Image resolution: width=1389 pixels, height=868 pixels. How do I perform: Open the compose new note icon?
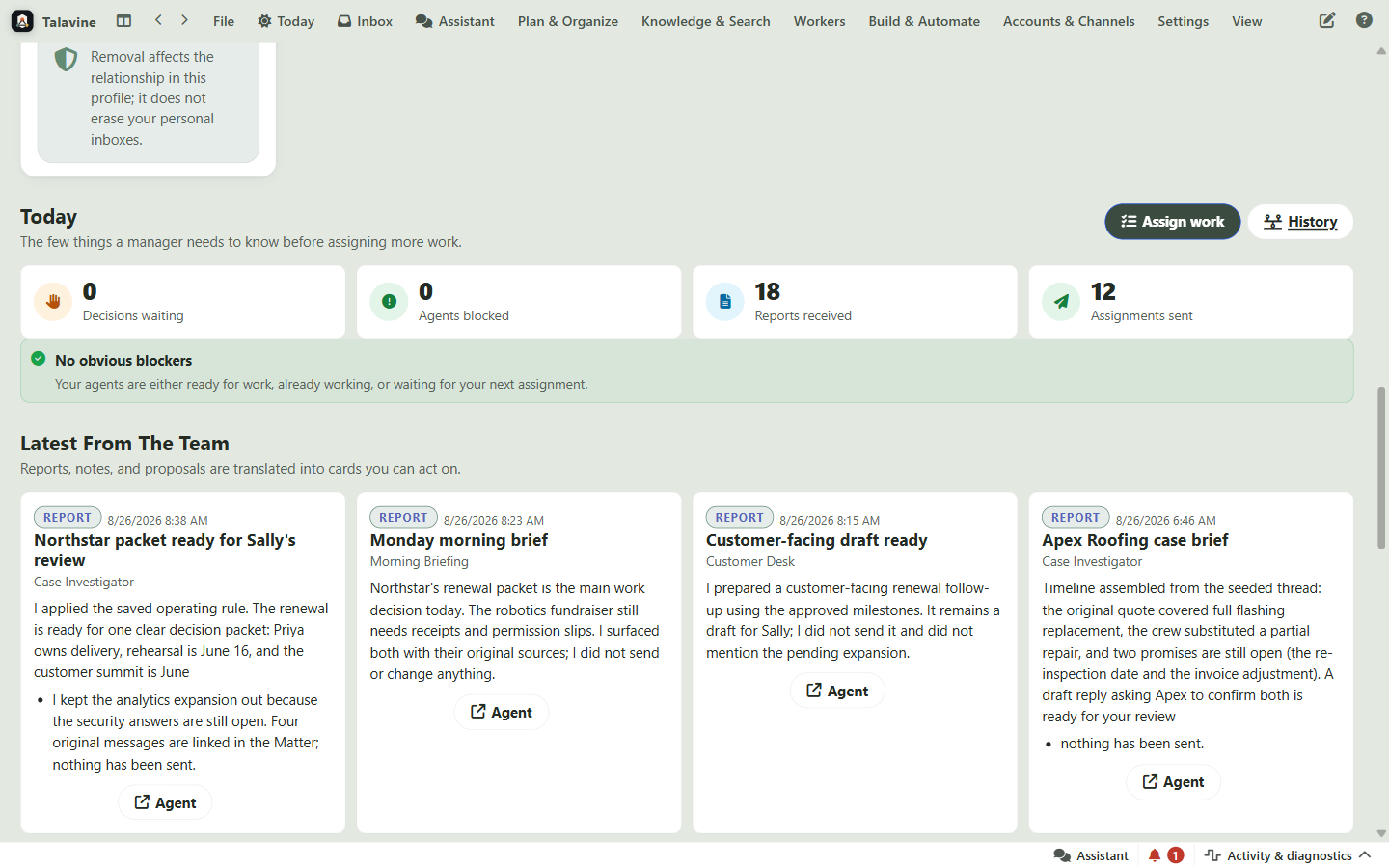click(1327, 20)
